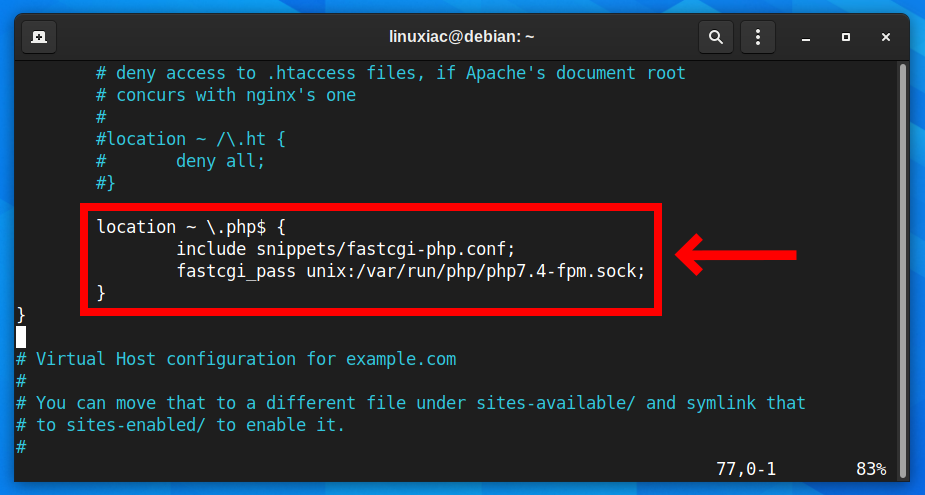Viewport: 925px width, 495px height.
Task: Open the terminal search
Action: coord(716,37)
